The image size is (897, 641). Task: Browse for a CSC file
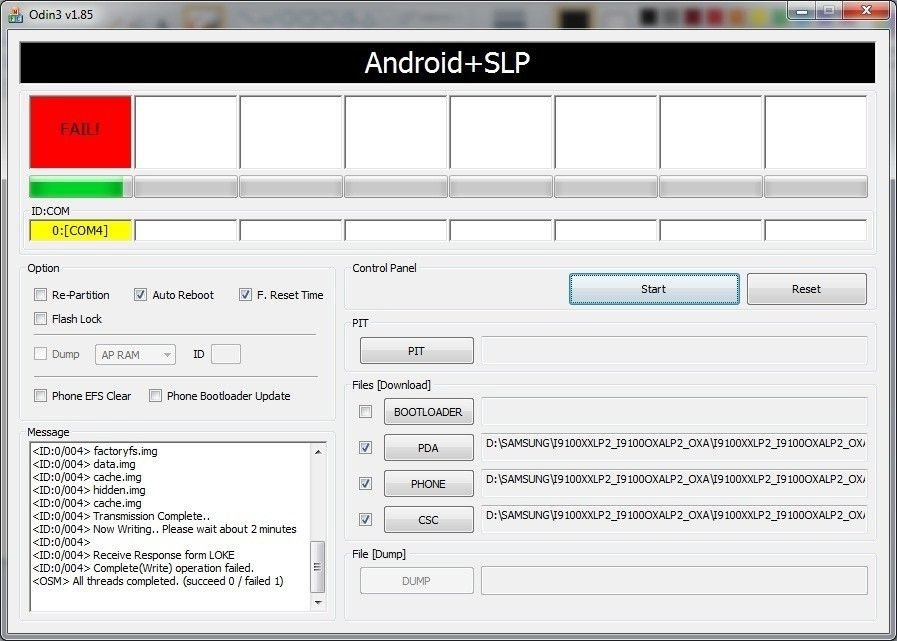point(428,520)
